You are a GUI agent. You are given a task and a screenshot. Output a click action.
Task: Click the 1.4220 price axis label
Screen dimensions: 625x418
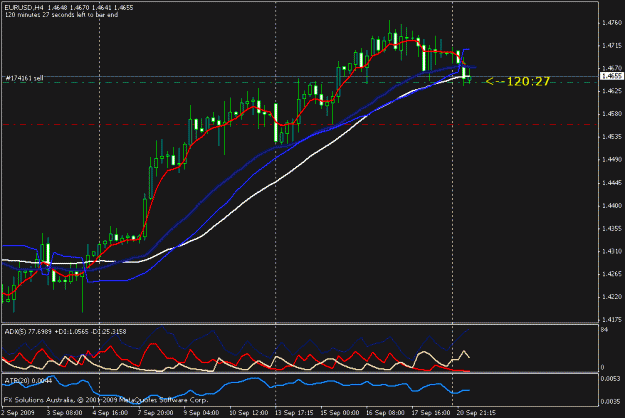(x=612, y=297)
